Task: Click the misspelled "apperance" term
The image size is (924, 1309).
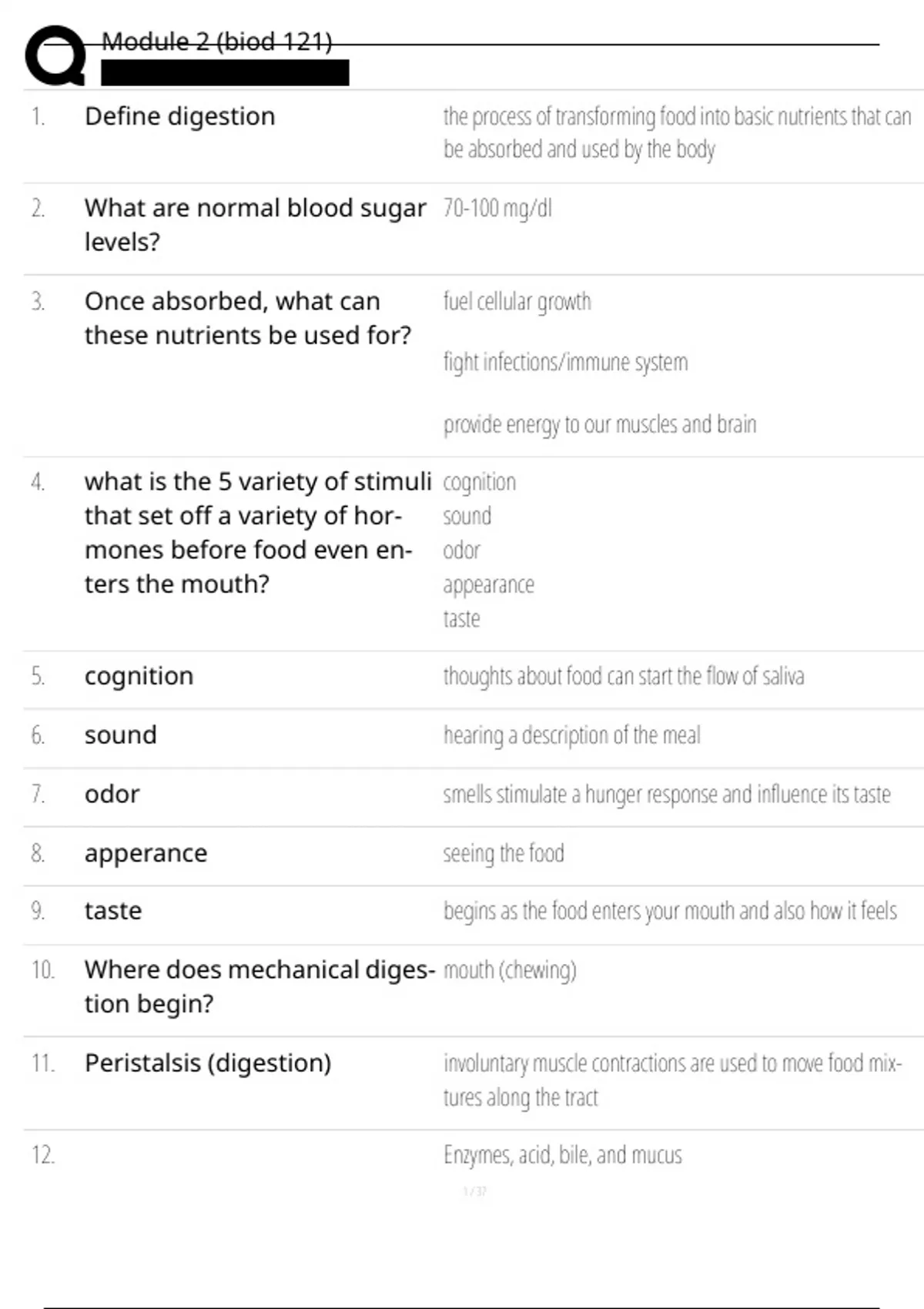Action: pyautogui.click(x=146, y=853)
